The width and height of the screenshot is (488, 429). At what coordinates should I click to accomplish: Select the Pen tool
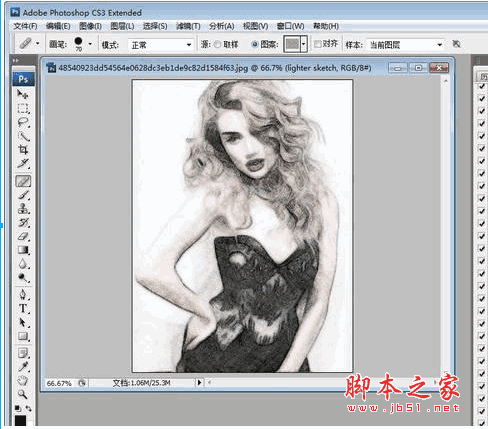(23, 295)
